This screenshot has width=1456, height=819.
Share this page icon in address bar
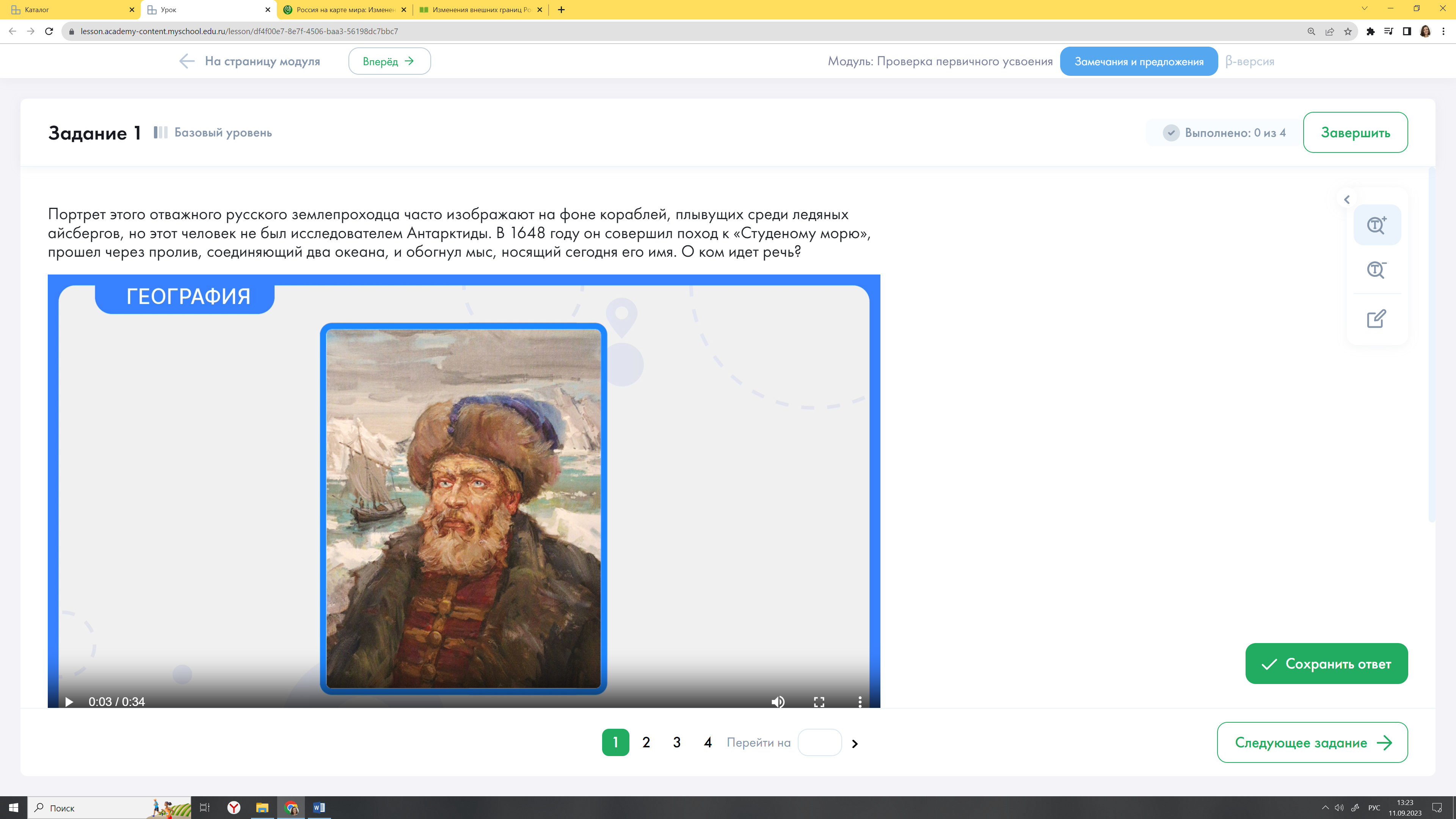[1329, 31]
